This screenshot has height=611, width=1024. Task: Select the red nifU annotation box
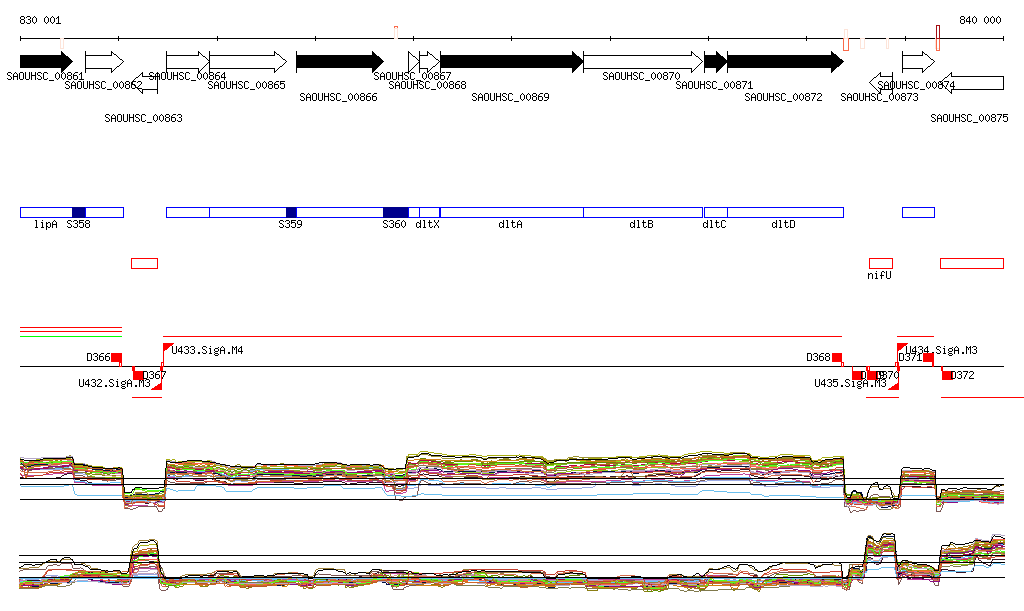click(880, 263)
